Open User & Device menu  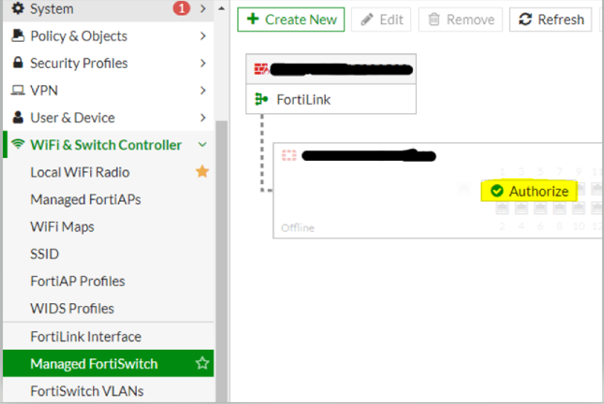pyautogui.click(x=108, y=118)
